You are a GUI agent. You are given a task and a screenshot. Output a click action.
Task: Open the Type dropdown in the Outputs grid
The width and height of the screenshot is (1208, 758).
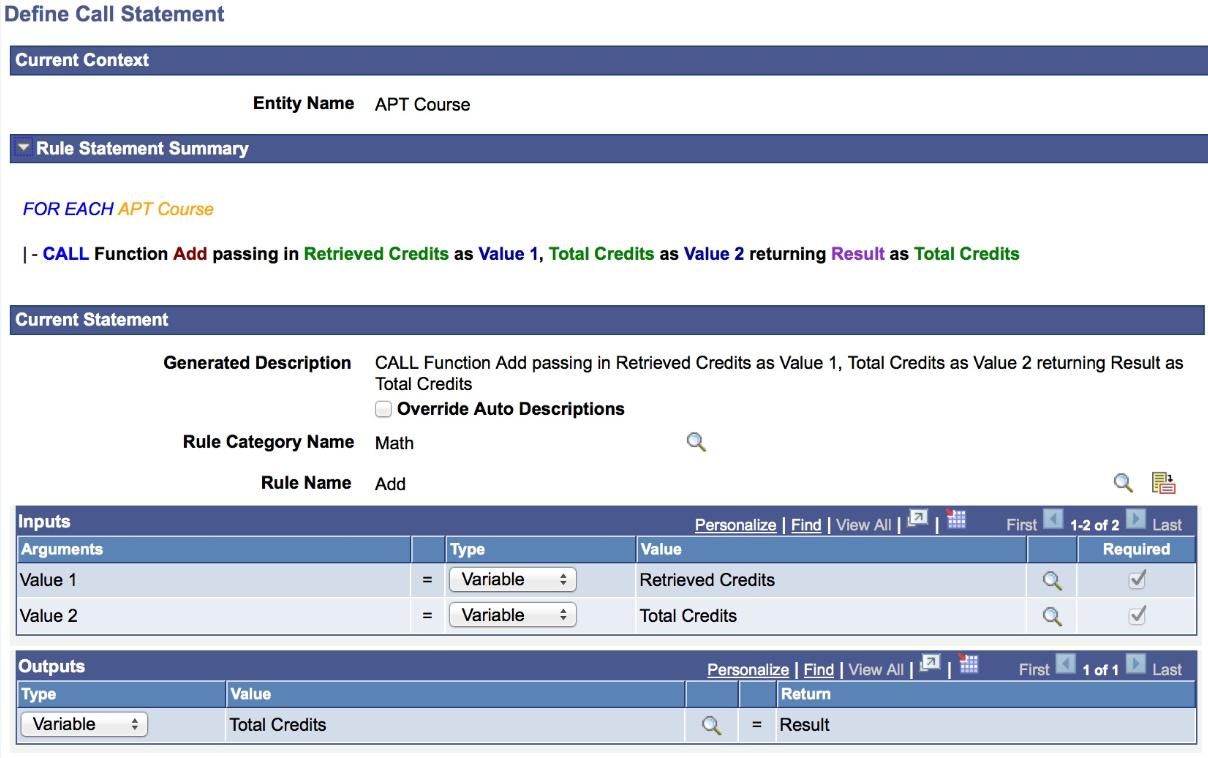[83, 724]
